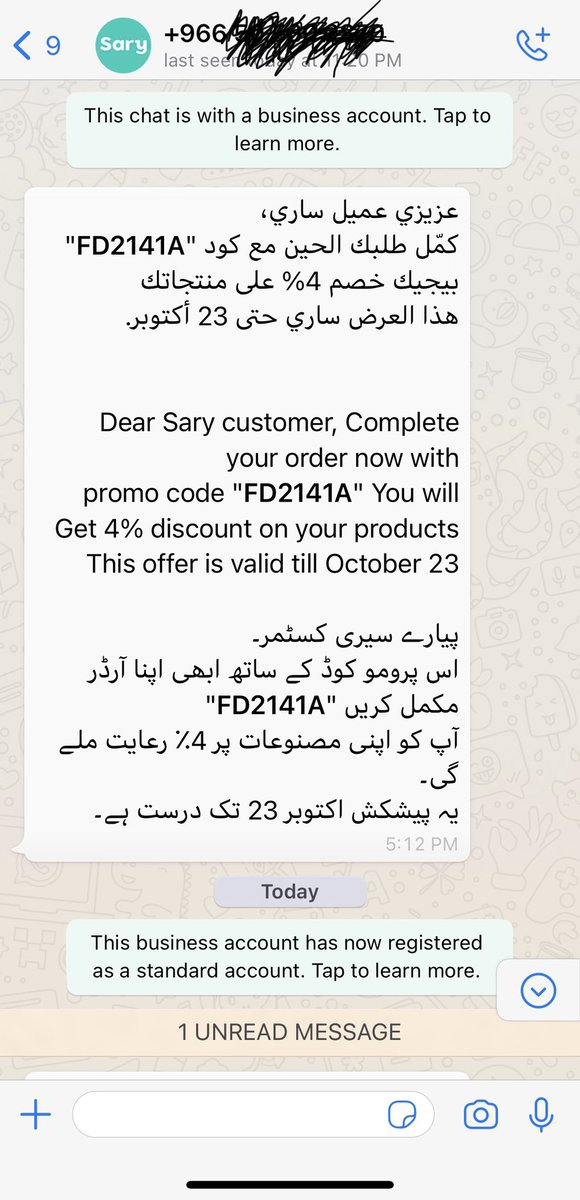The height and width of the screenshot is (1200, 580).
Task: Tap the 5:12 PM message timestamp
Action: [422, 844]
